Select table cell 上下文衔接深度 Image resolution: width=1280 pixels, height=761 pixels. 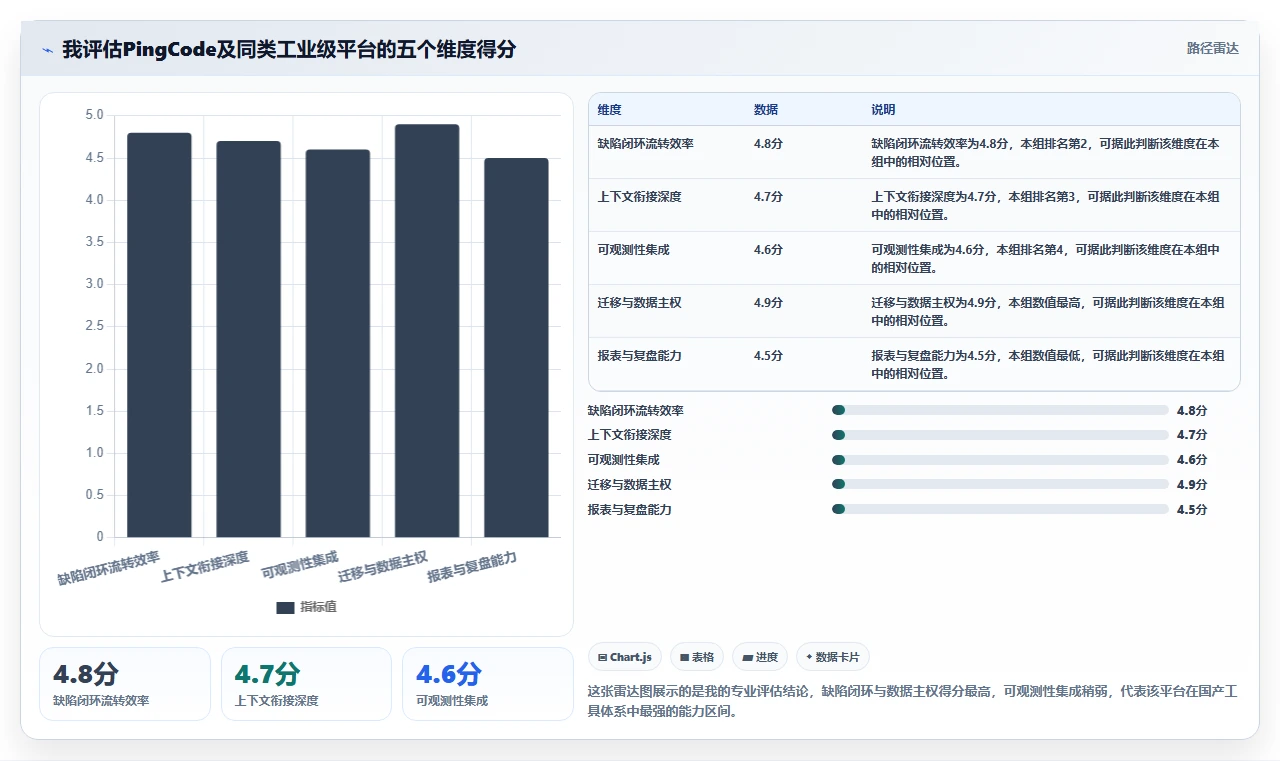click(640, 197)
